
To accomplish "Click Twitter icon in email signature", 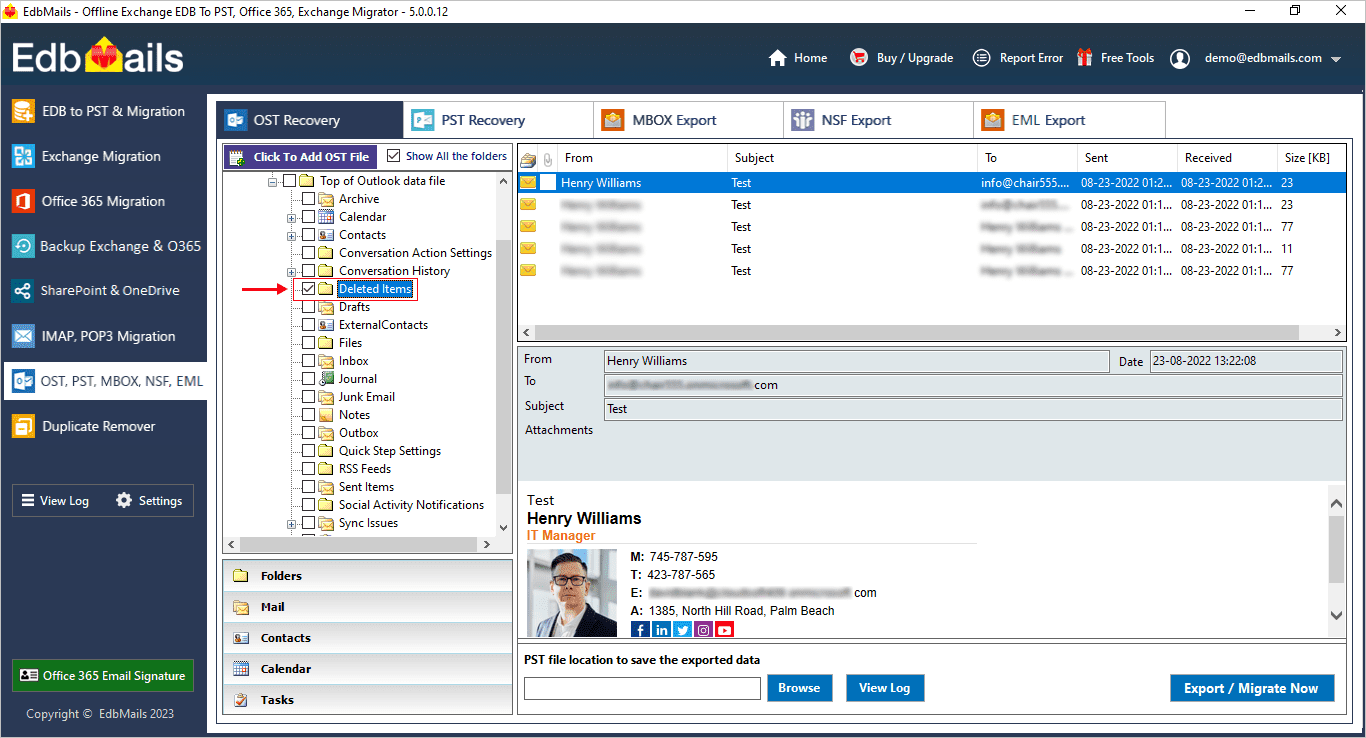I will [x=682, y=630].
